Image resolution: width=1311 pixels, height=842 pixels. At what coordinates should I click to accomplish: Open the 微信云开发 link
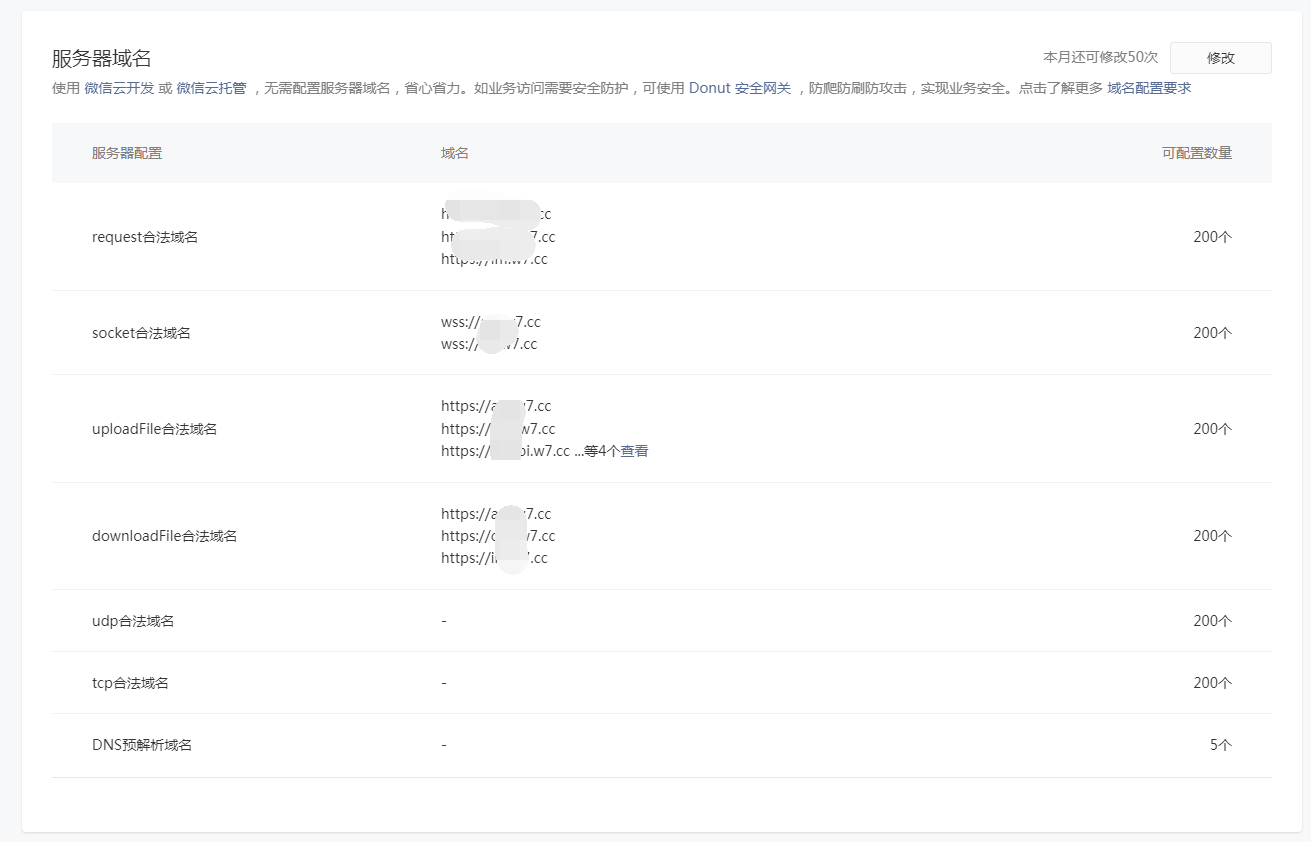click(119, 88)
